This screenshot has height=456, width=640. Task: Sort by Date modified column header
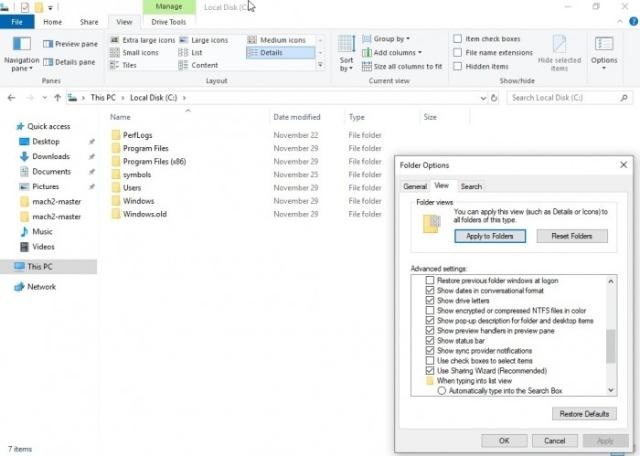coord(297,117)
